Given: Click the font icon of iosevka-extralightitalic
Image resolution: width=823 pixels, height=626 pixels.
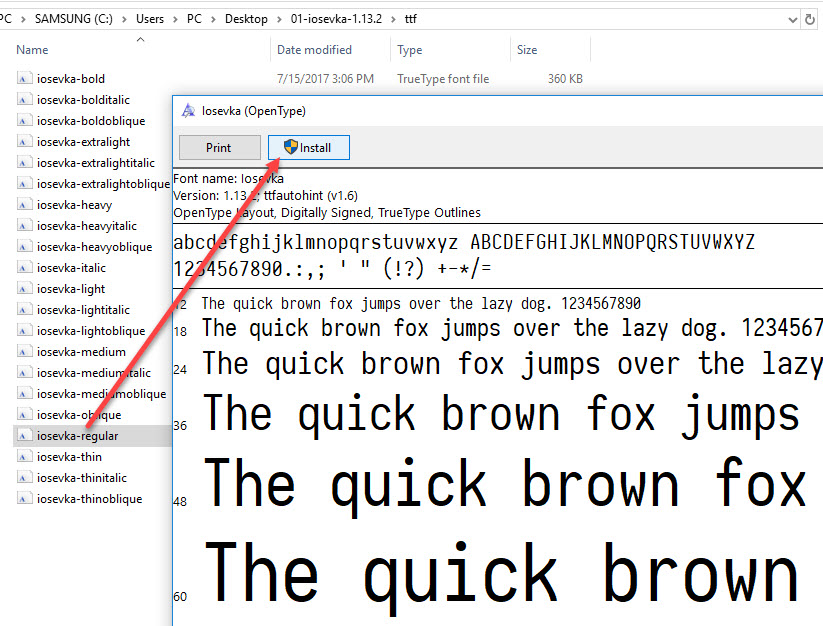Looking at the screenshot, I should [x=23, y=163].
